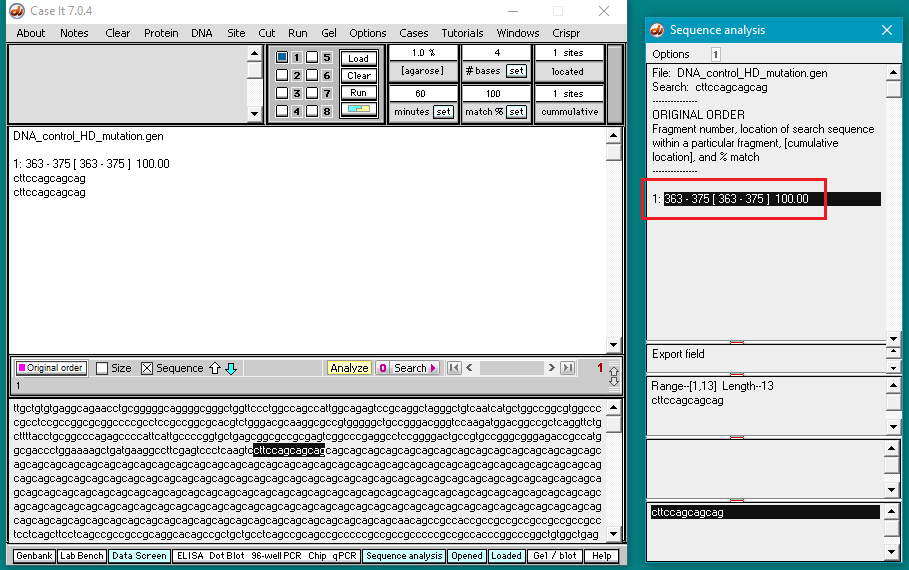The image size is (909, 570).
Task: Click the vertical resize arrows icon
Action: (x=613, y=376)
